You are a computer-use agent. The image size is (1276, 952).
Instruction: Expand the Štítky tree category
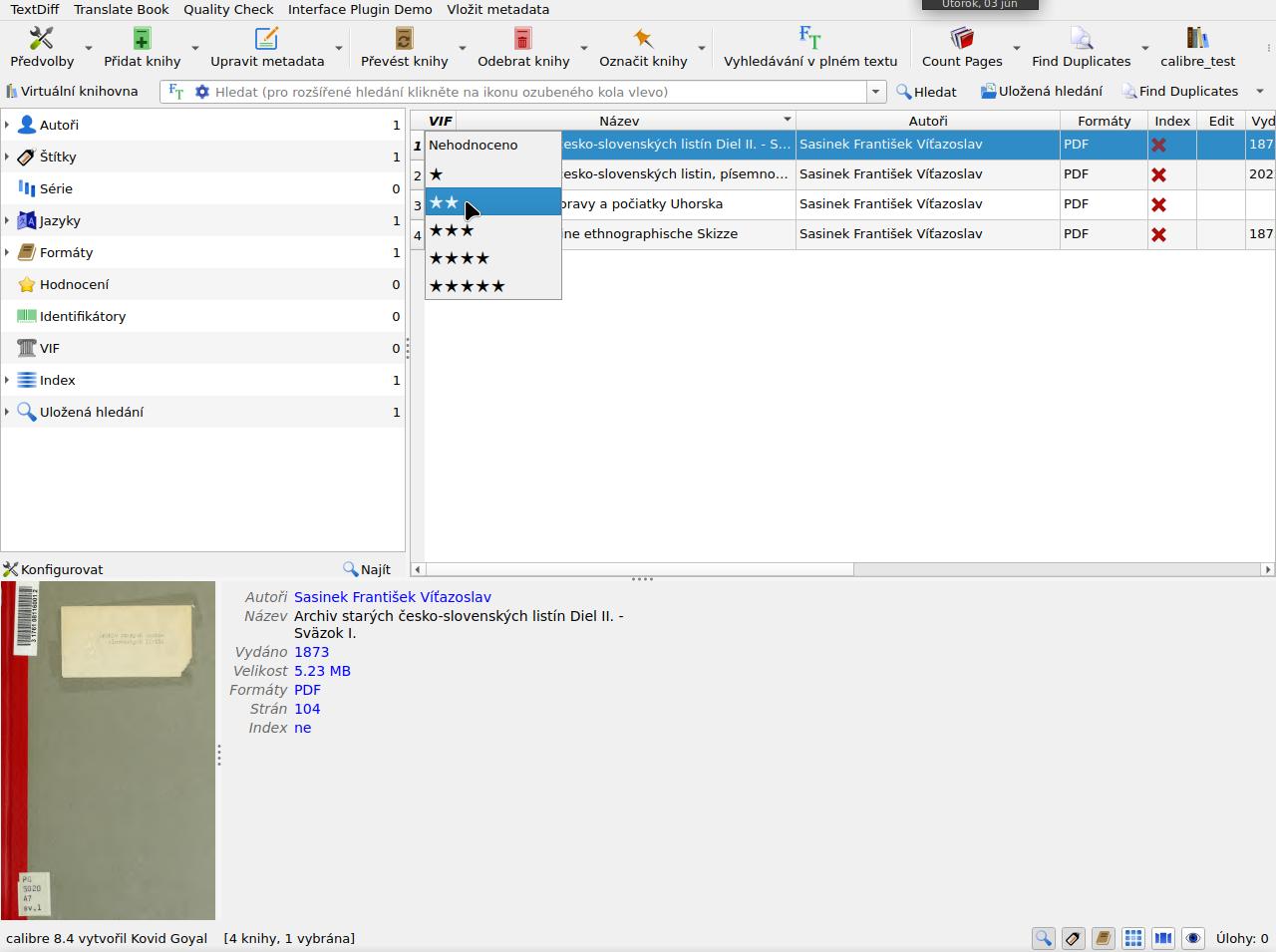tap(7, 157)
